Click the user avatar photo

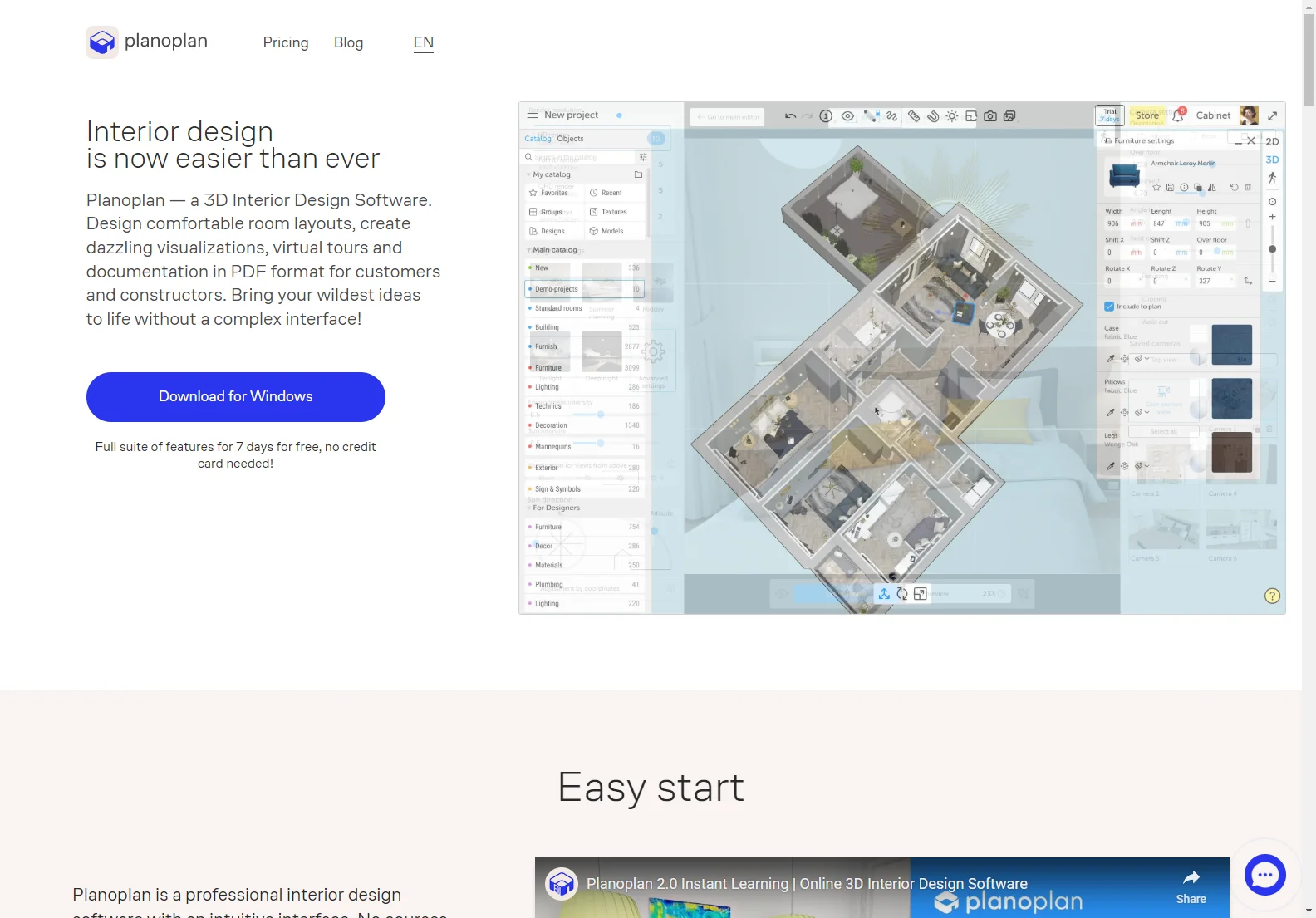[x=1249, y=115]
